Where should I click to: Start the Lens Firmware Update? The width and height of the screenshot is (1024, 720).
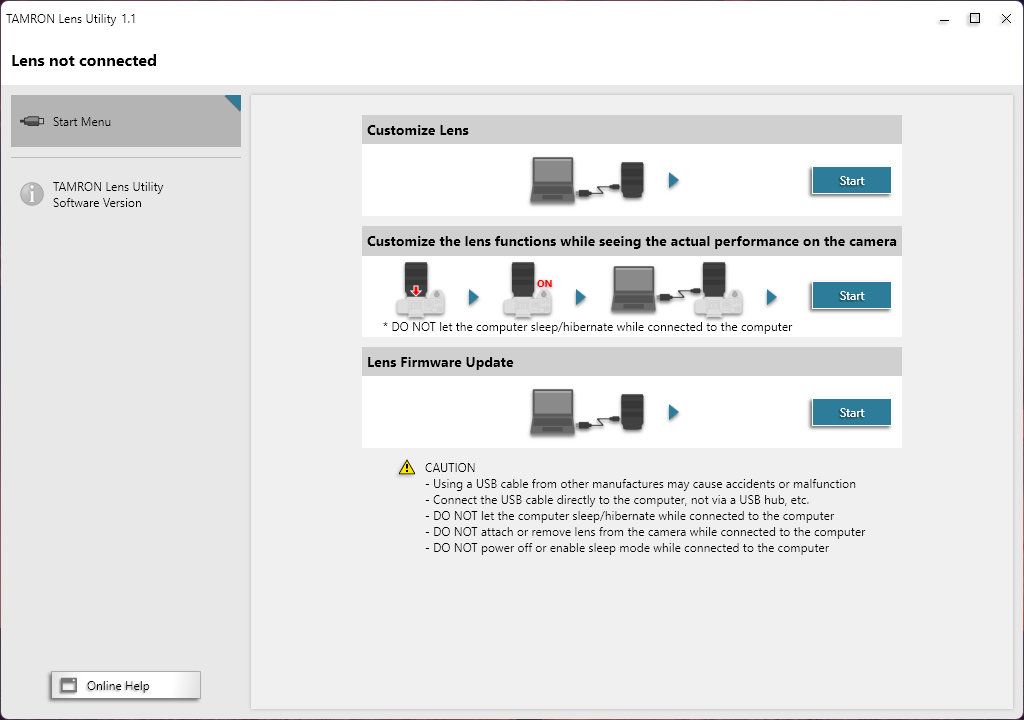[851, 412]
